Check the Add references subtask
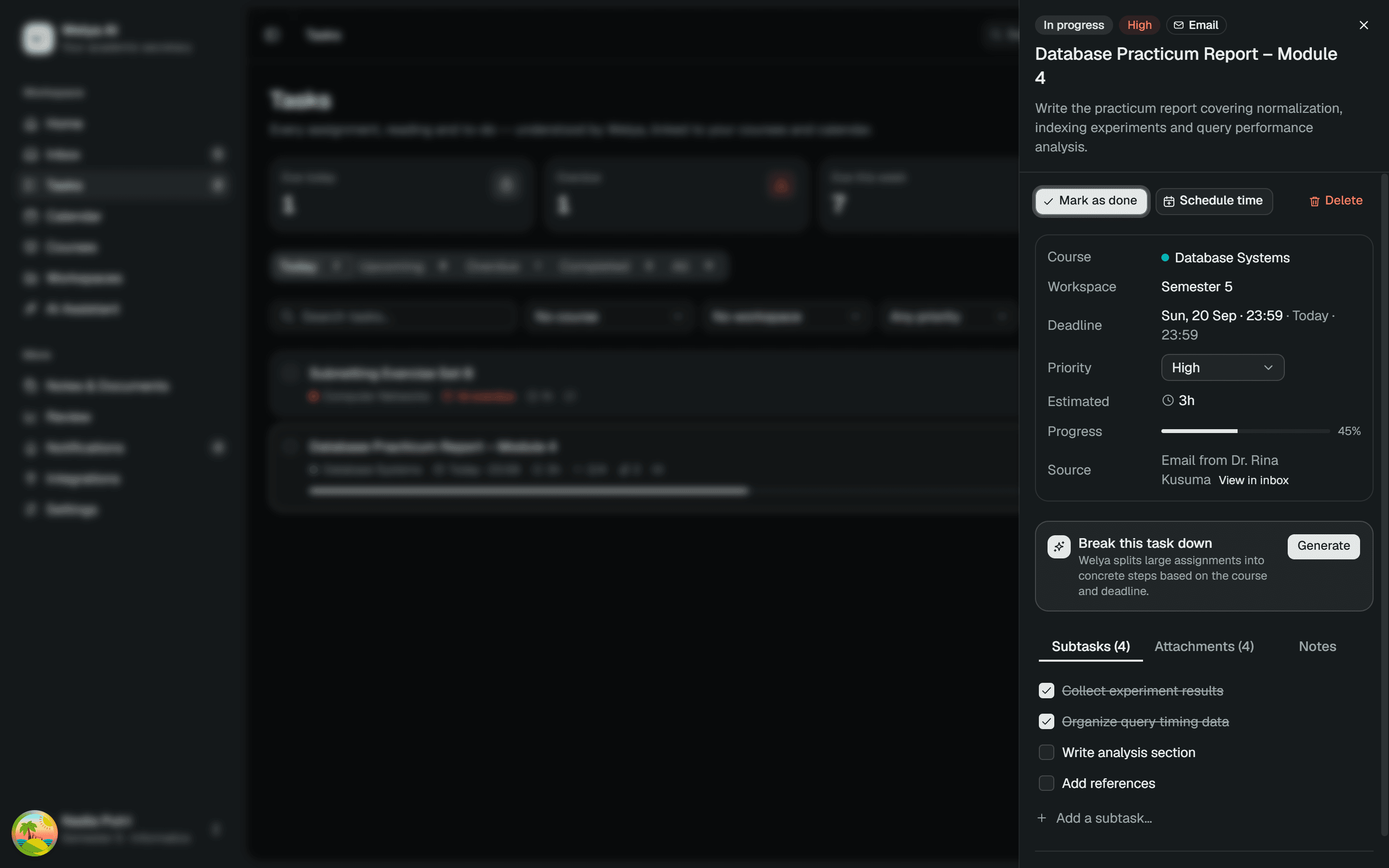 click(1047, 784)
